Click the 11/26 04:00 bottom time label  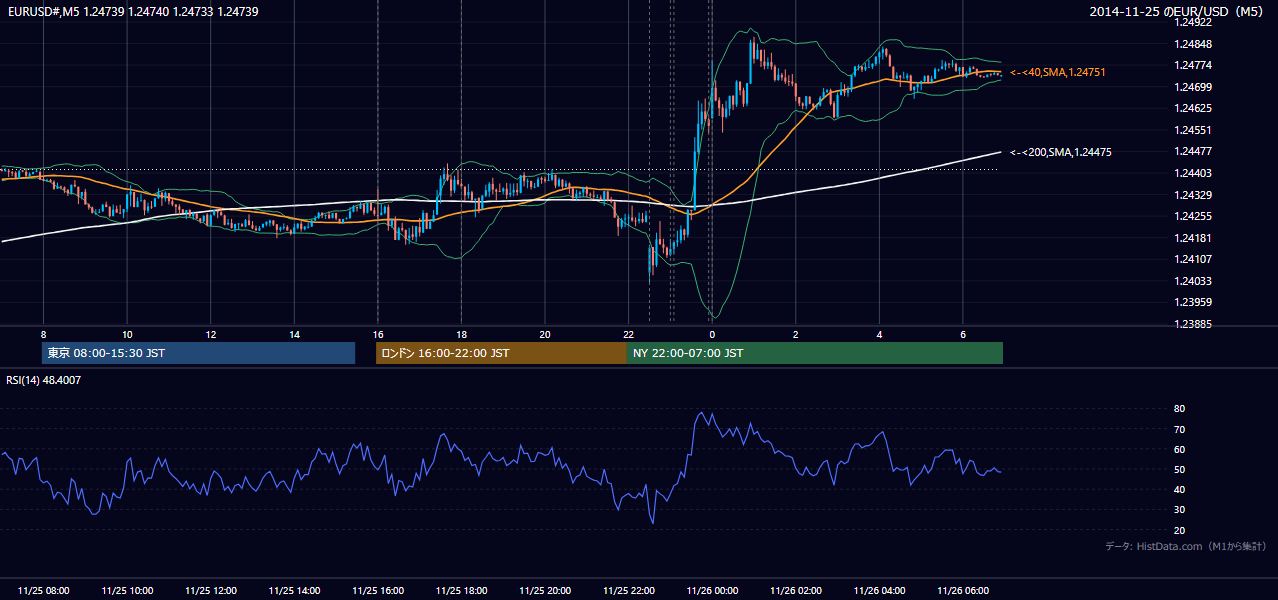[879, 591]
